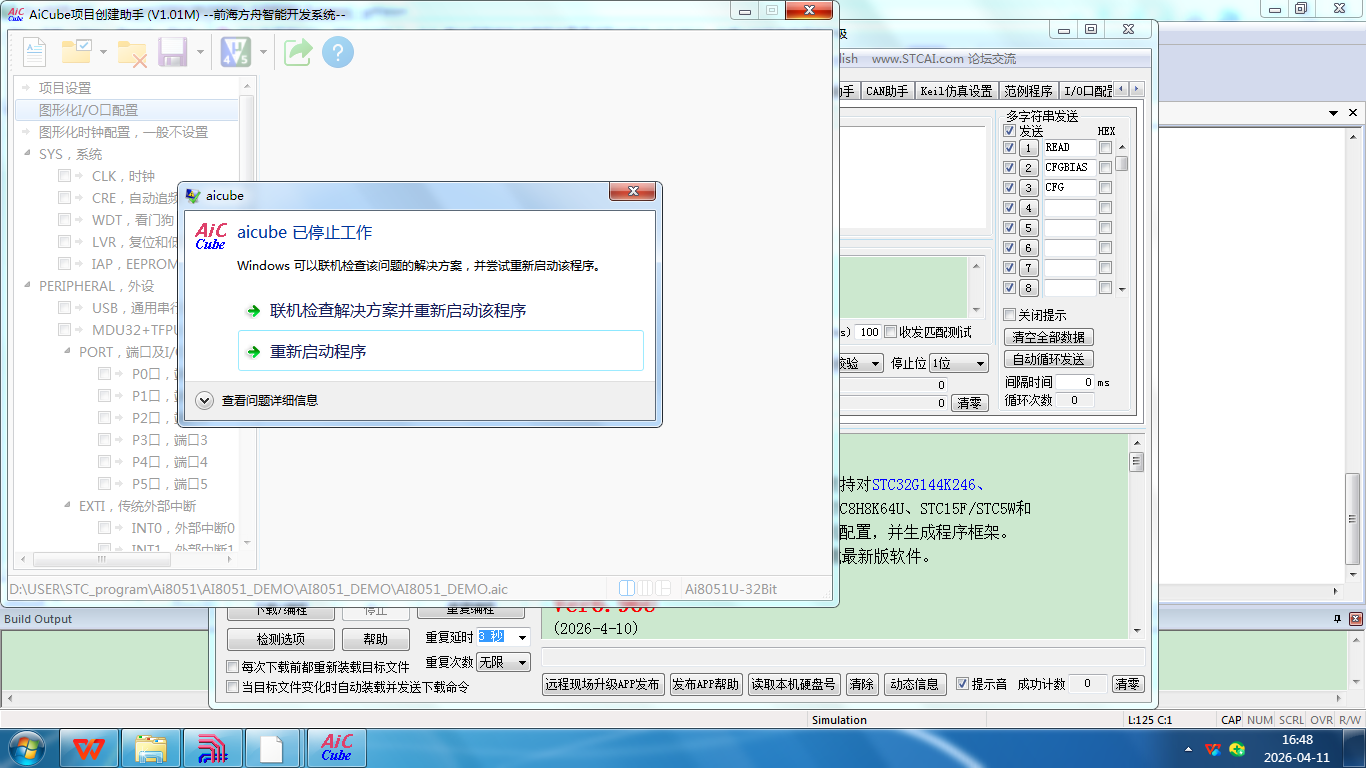Open the dropdown arrow next to Keil icon

[x=264, y=52]
